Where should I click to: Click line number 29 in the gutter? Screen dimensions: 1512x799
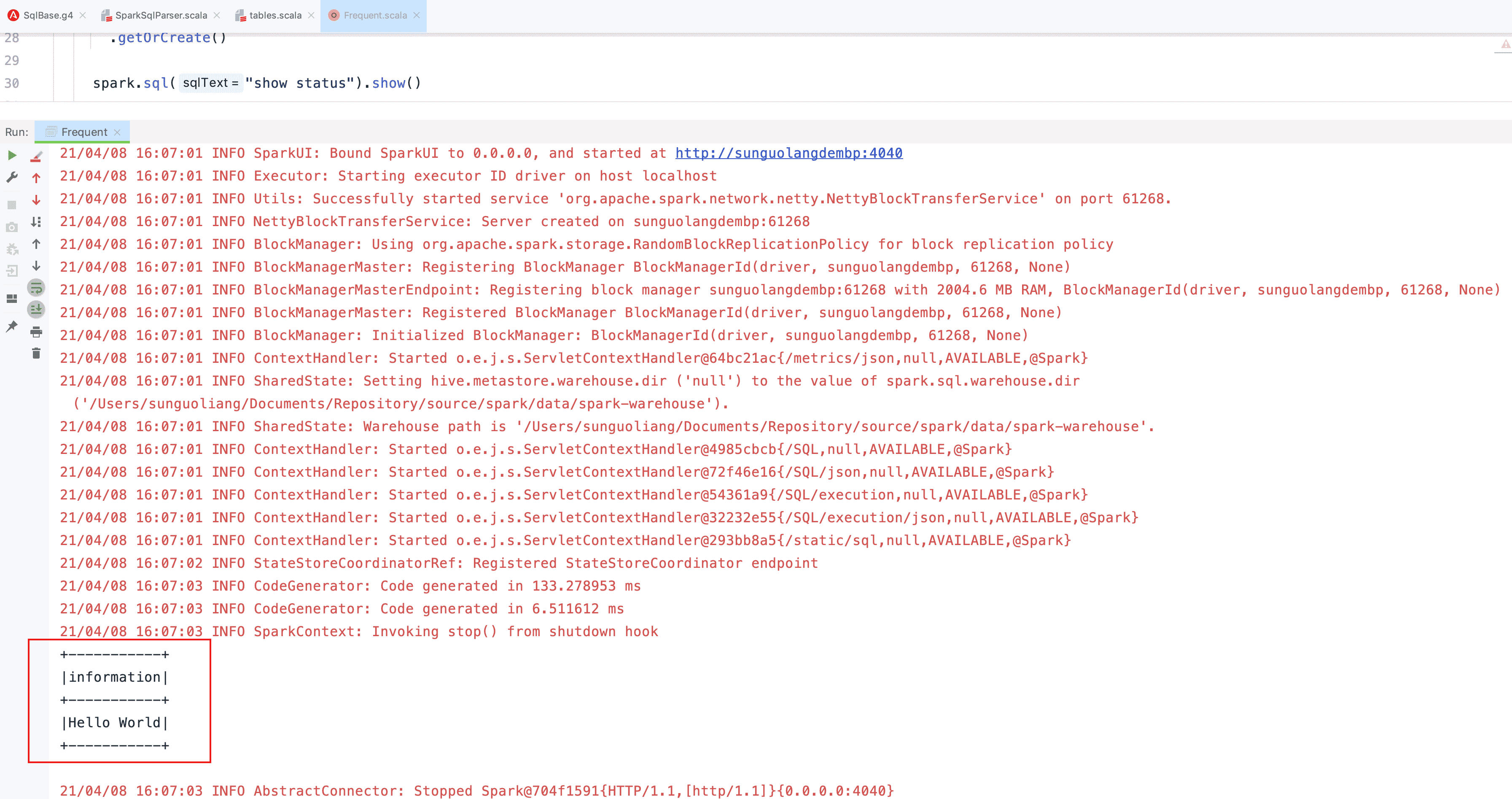[x=12, y=60]
